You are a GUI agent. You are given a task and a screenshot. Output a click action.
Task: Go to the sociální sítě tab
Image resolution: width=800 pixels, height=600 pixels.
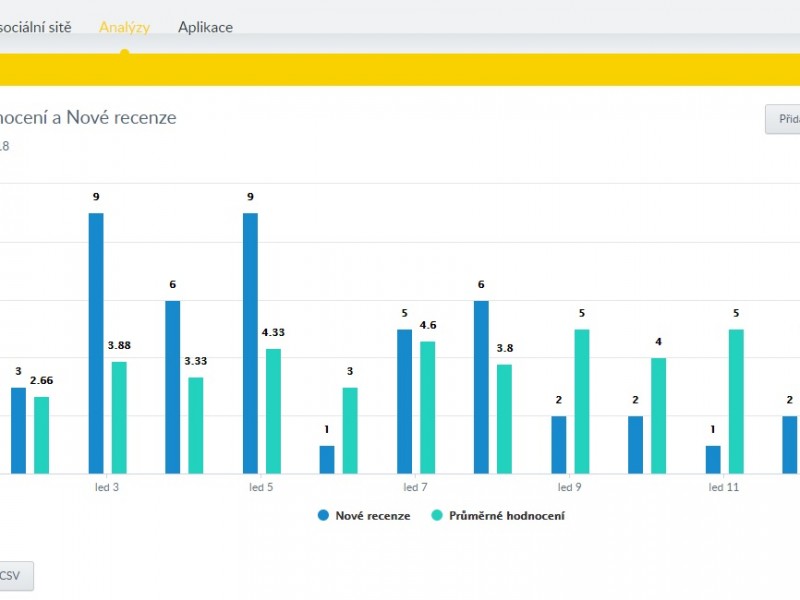point(35,27)
